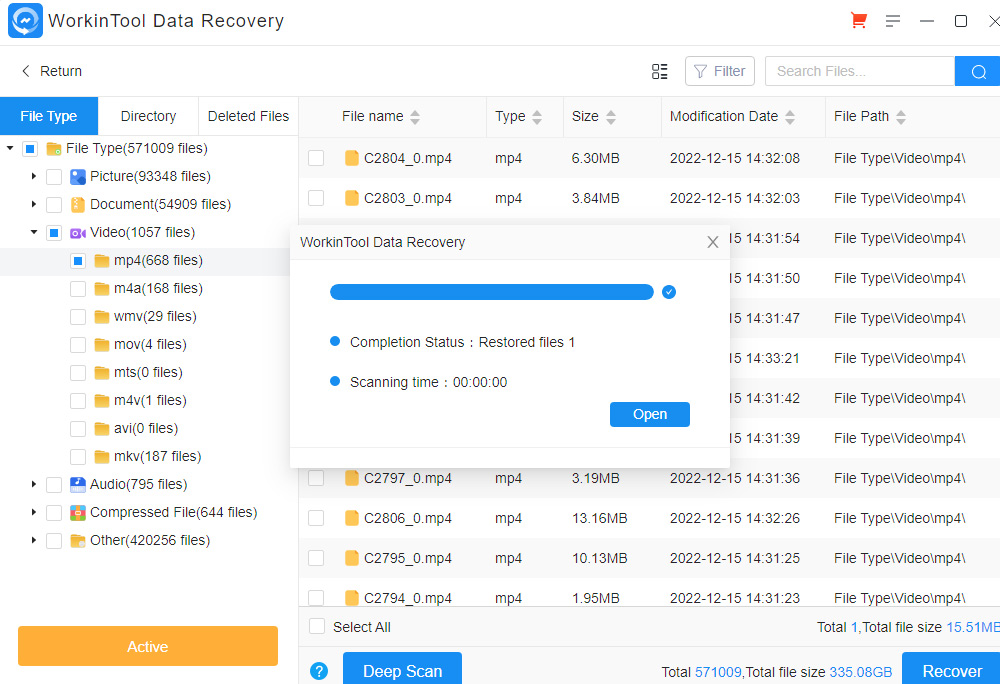1000x684 pixels.
Task: Collapse the File Type root tree node
Action: [x=10, y=149]
